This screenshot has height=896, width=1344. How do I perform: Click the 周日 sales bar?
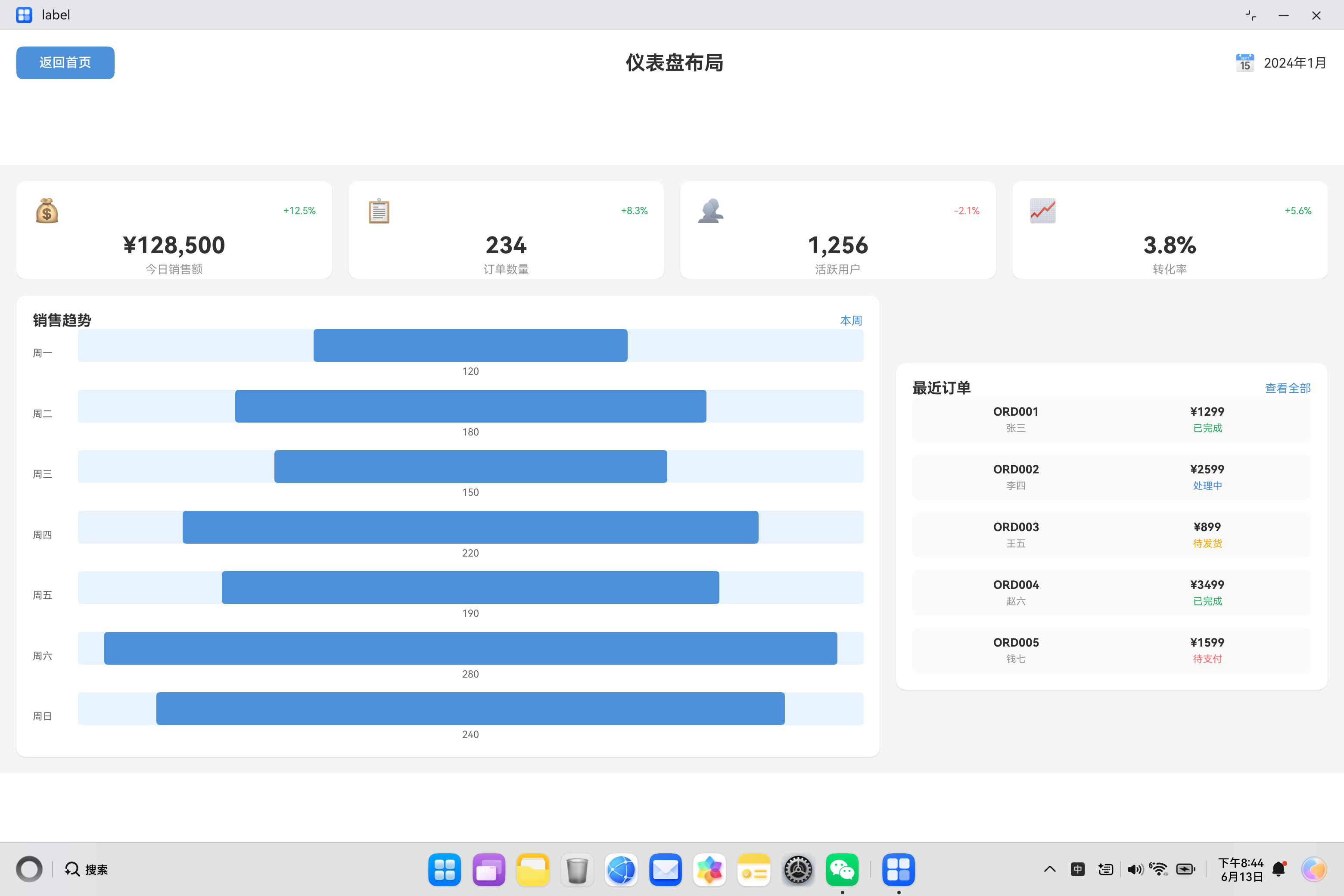point(470,709)
